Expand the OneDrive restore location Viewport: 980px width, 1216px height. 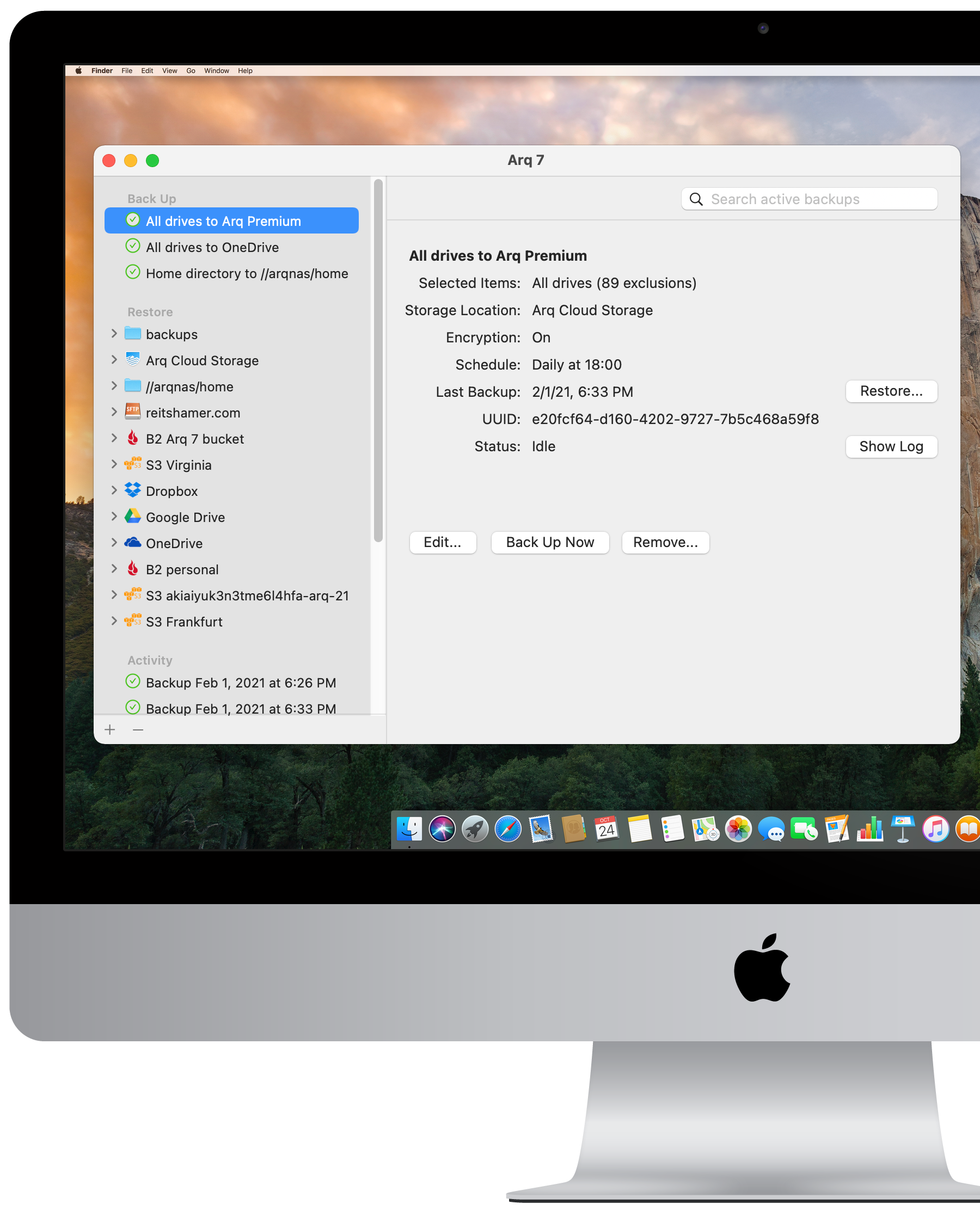(114, 542)
